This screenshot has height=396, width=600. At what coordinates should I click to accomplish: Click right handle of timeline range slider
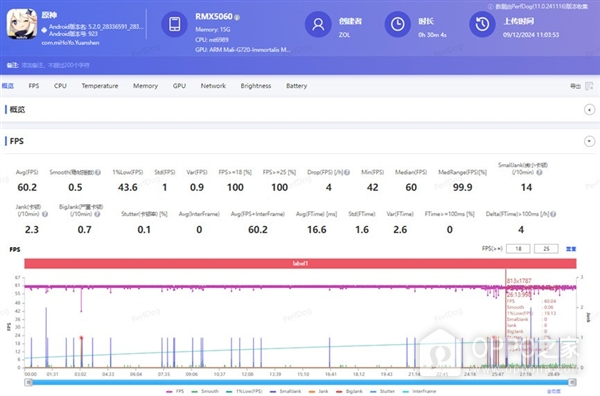coord(572,382)
